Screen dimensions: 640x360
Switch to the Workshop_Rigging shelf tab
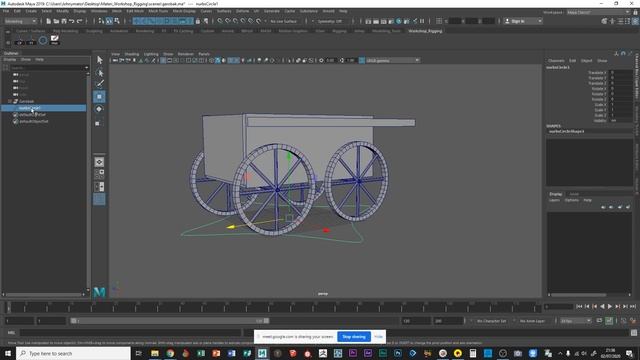425,31
